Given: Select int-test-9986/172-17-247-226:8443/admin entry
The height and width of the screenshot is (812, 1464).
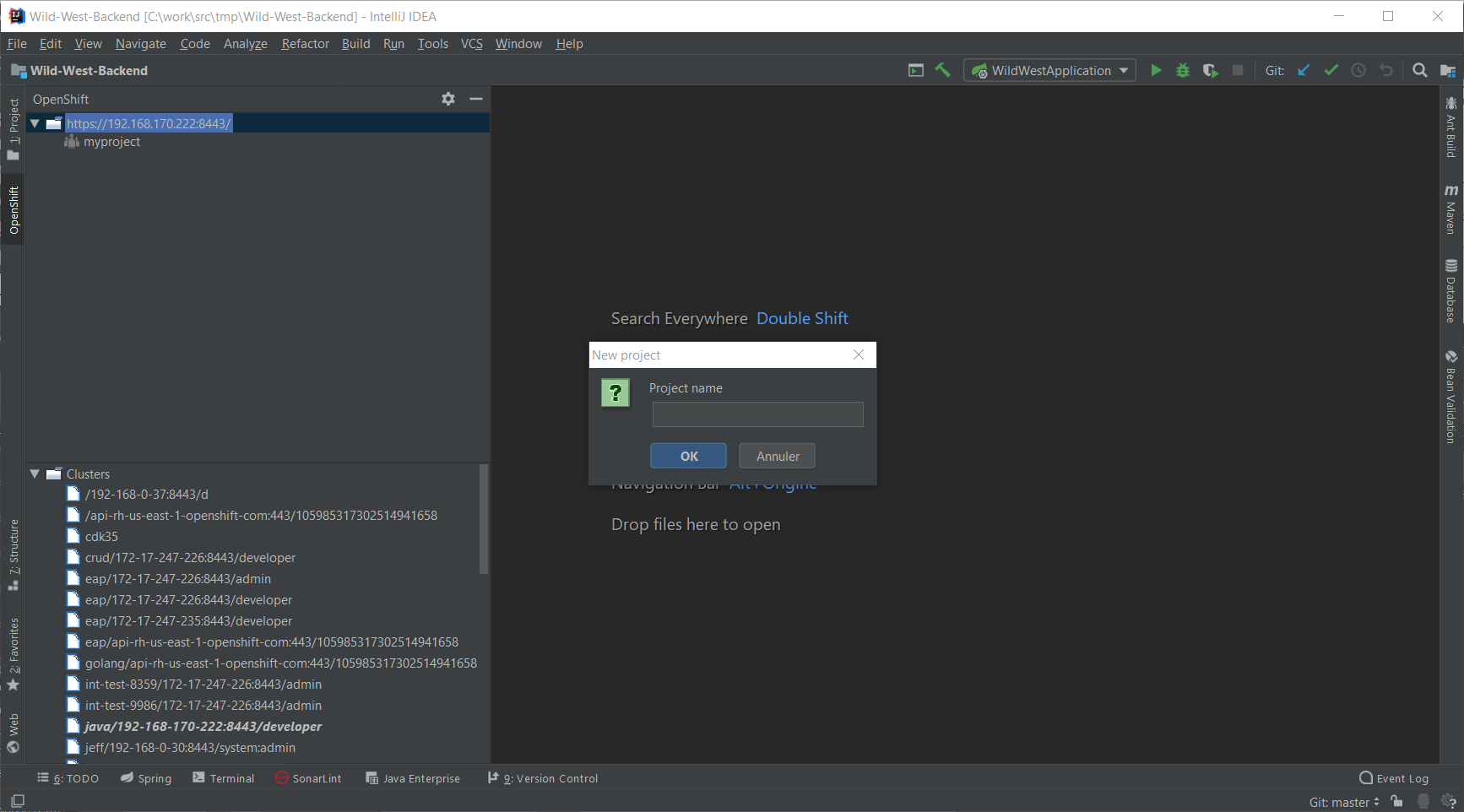Looking at the screenshot, I should (203, 706).
